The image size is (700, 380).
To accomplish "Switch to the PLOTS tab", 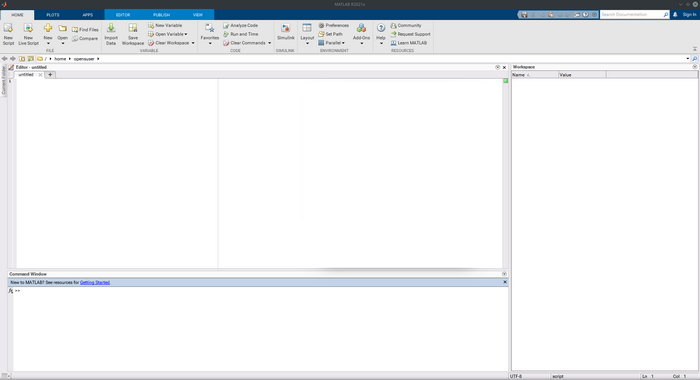I will [x=53, y=15].
